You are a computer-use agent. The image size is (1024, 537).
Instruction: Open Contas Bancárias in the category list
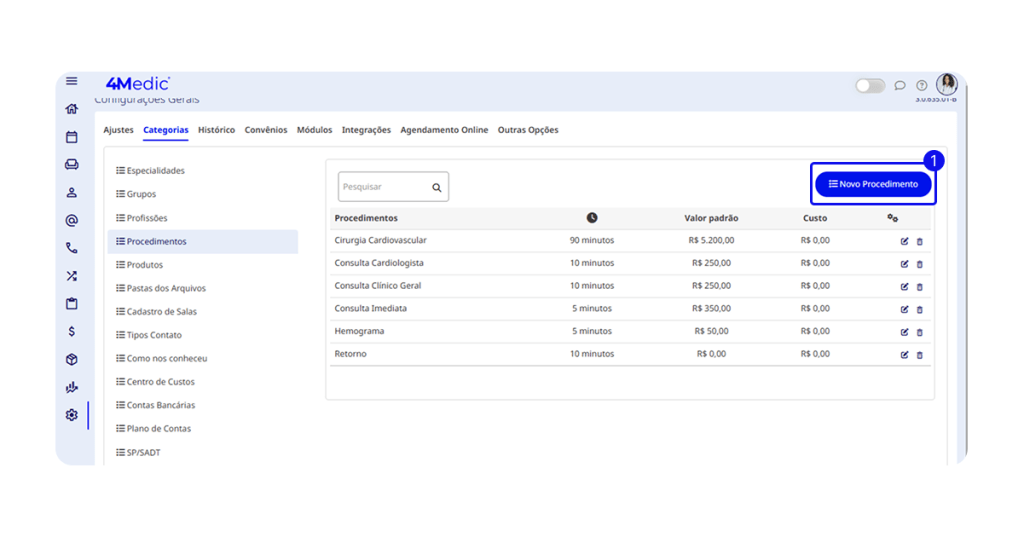[160, 405]
